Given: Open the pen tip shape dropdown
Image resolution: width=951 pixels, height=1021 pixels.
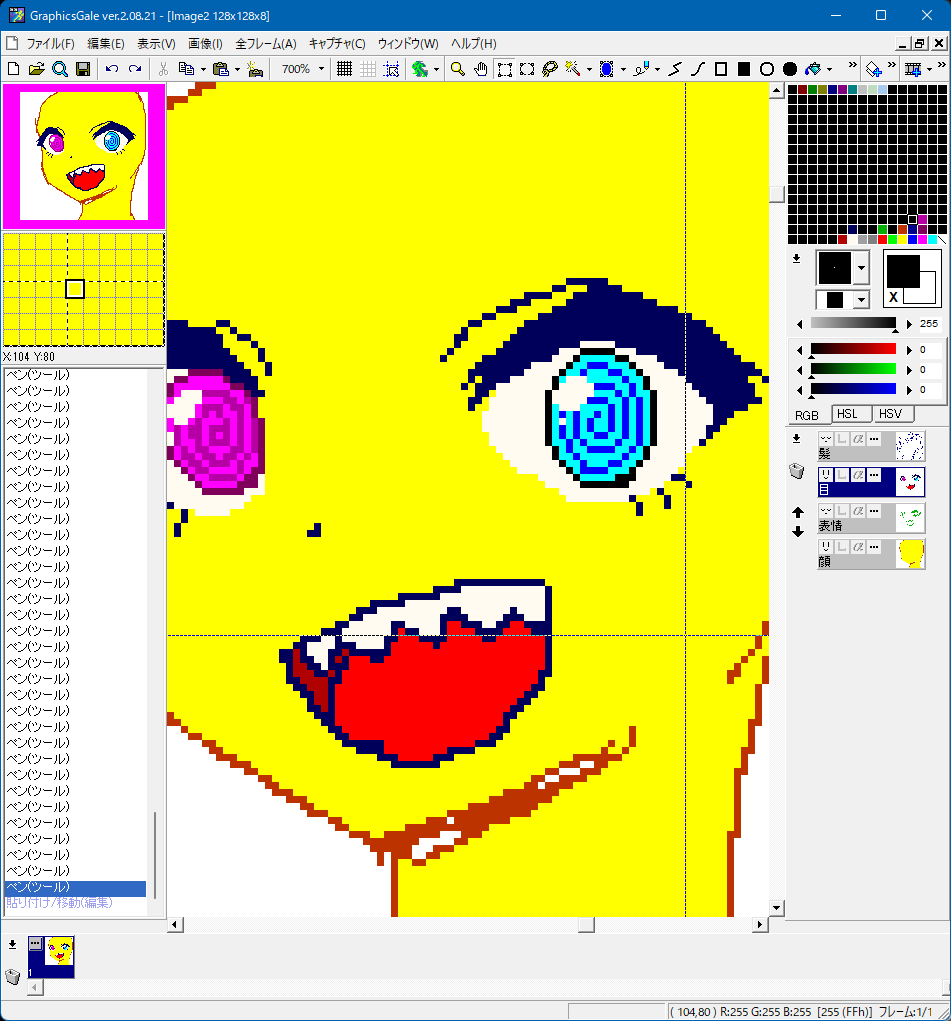Looking at the screenshot, I should 862,268.
